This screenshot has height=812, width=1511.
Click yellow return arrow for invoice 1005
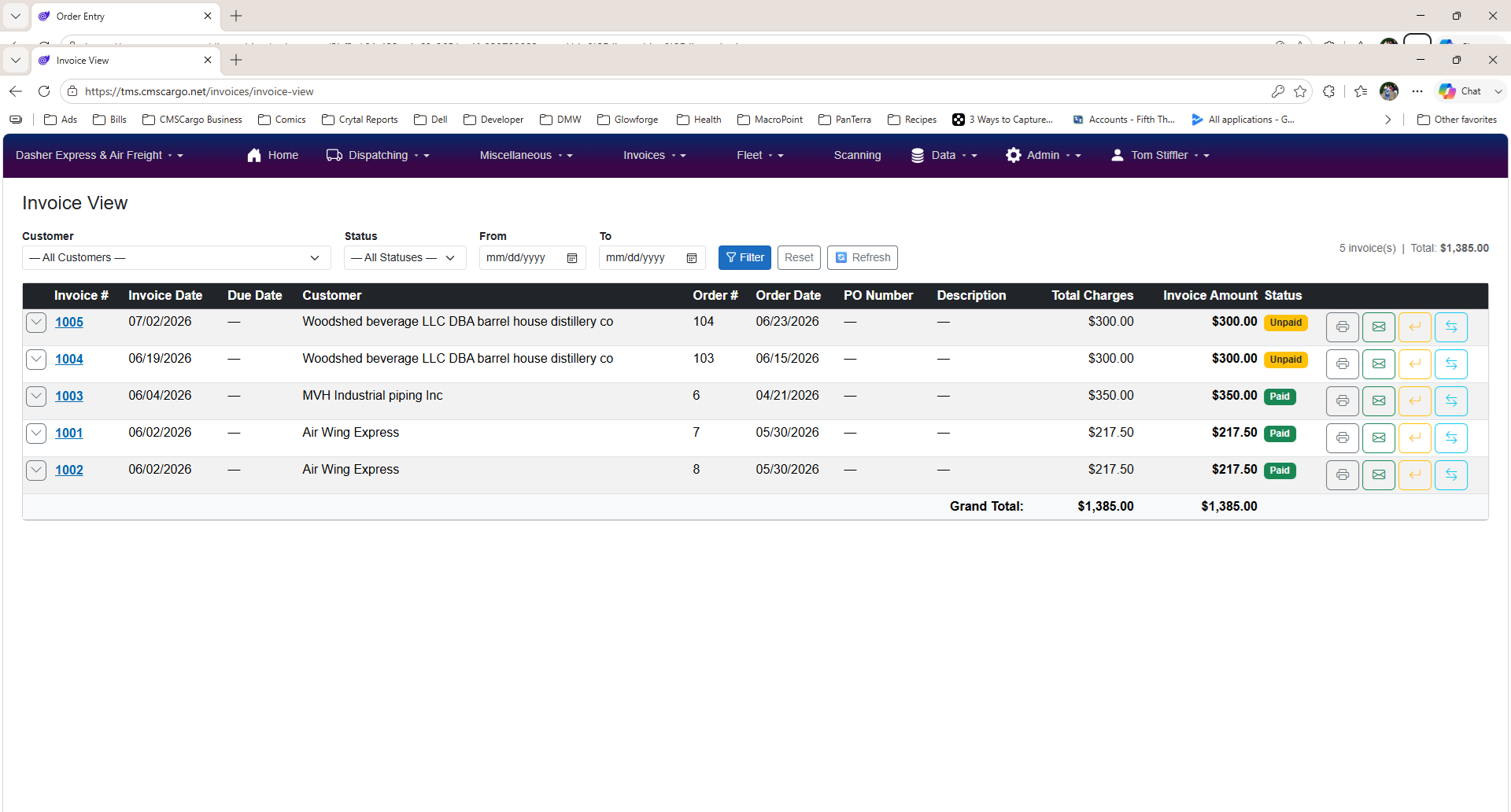pos(1415,327)
